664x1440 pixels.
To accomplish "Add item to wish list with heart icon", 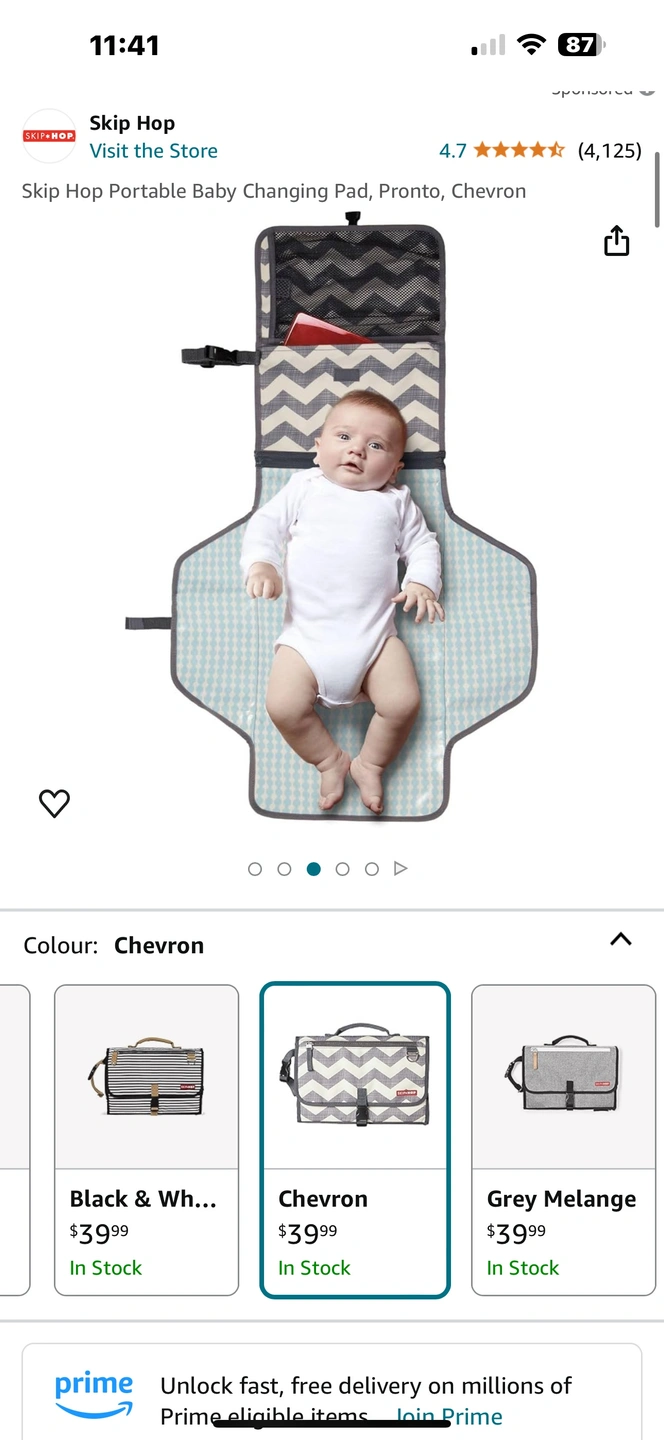I will (54, 803).
